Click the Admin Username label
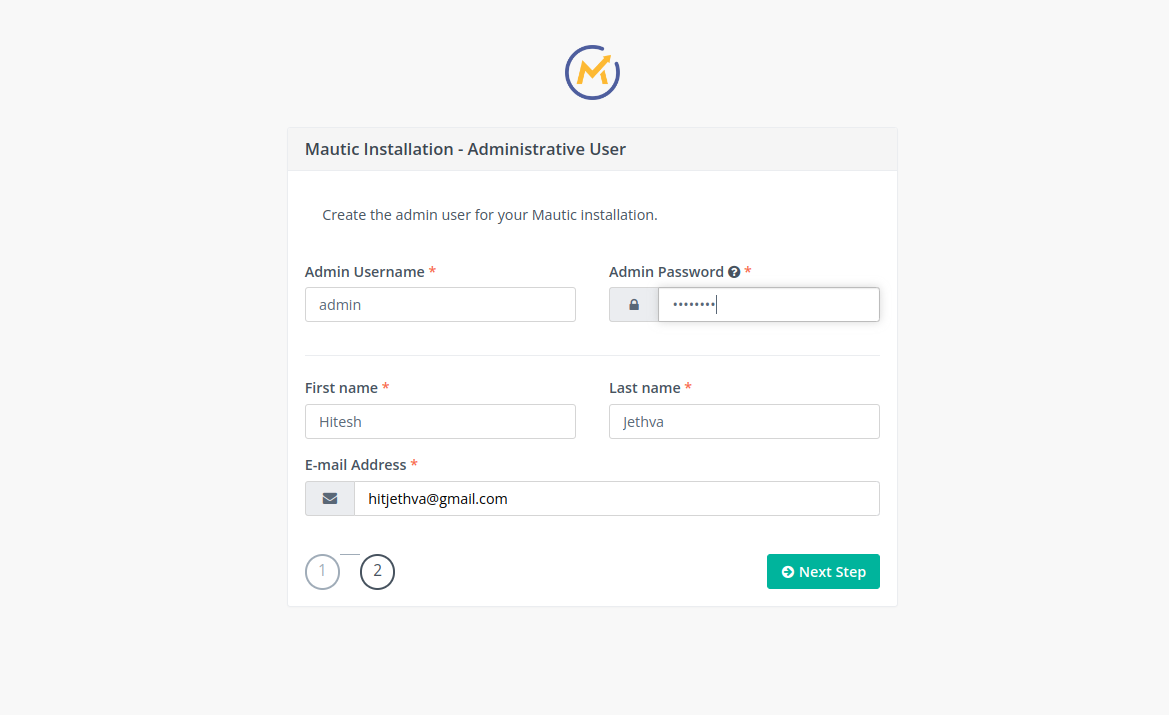 tap(365, 272)
